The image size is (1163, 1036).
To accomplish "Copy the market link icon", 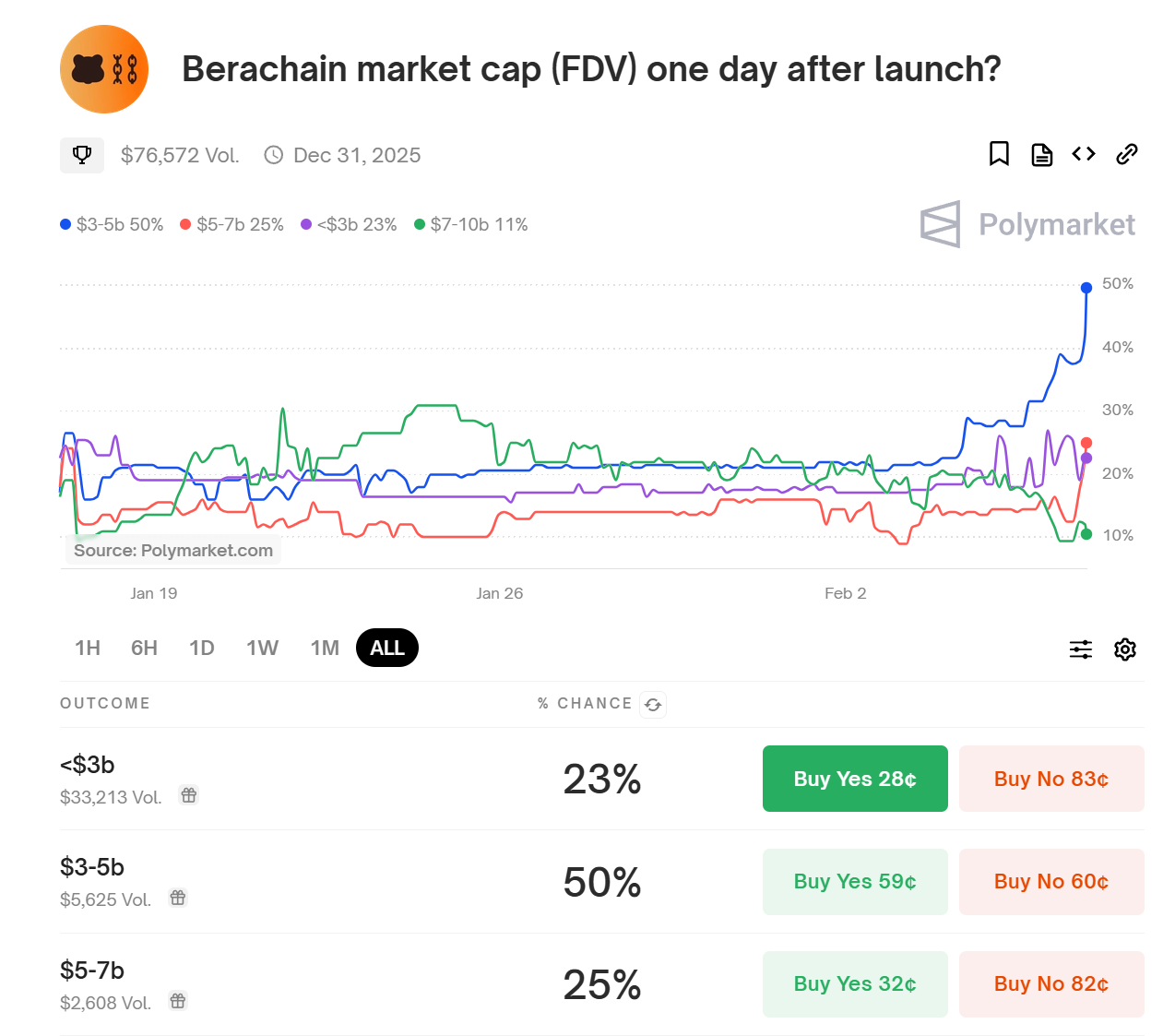I will pos(1126,155).
